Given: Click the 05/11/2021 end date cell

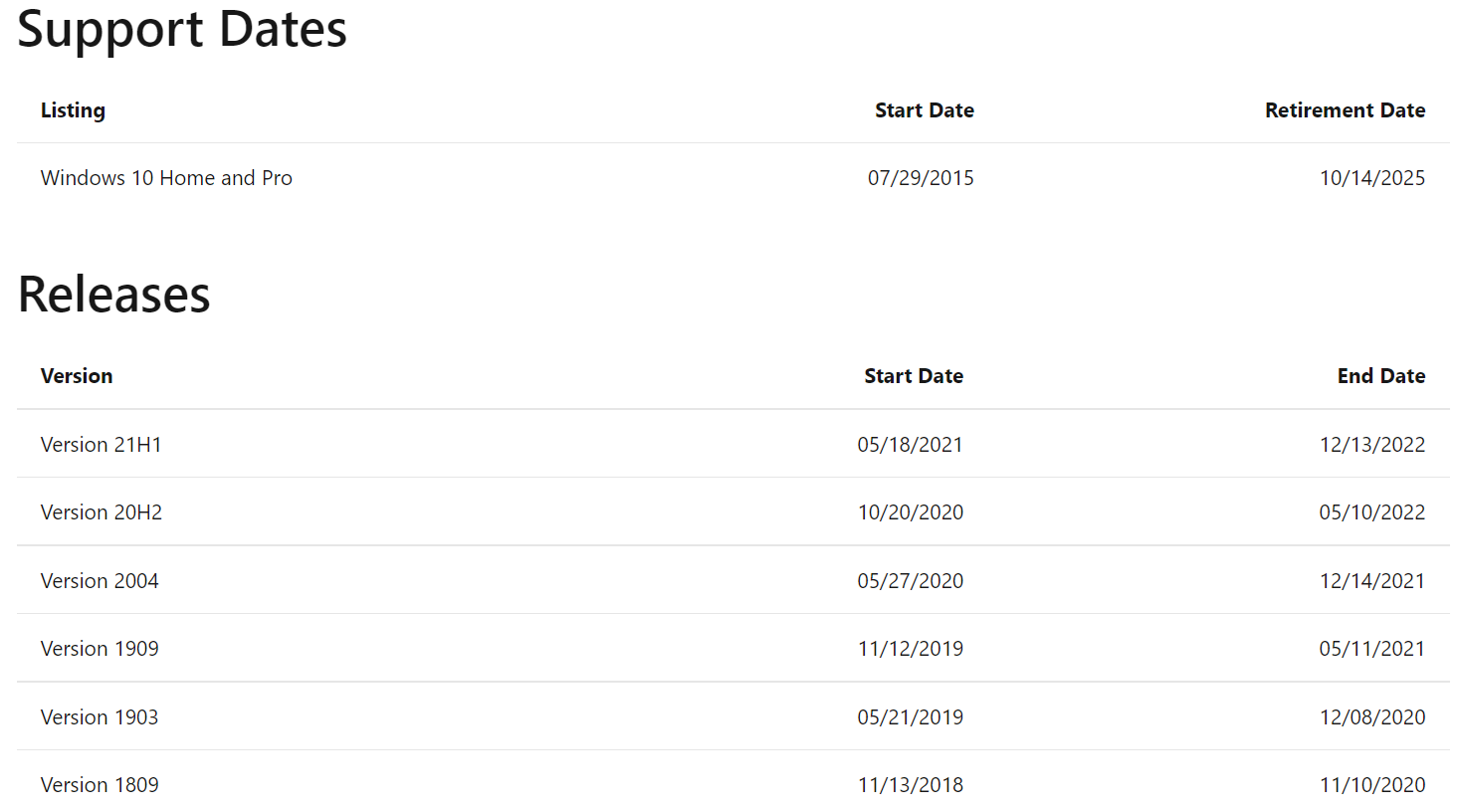Looking at the screenshot, I should (x=1372, y=649).
